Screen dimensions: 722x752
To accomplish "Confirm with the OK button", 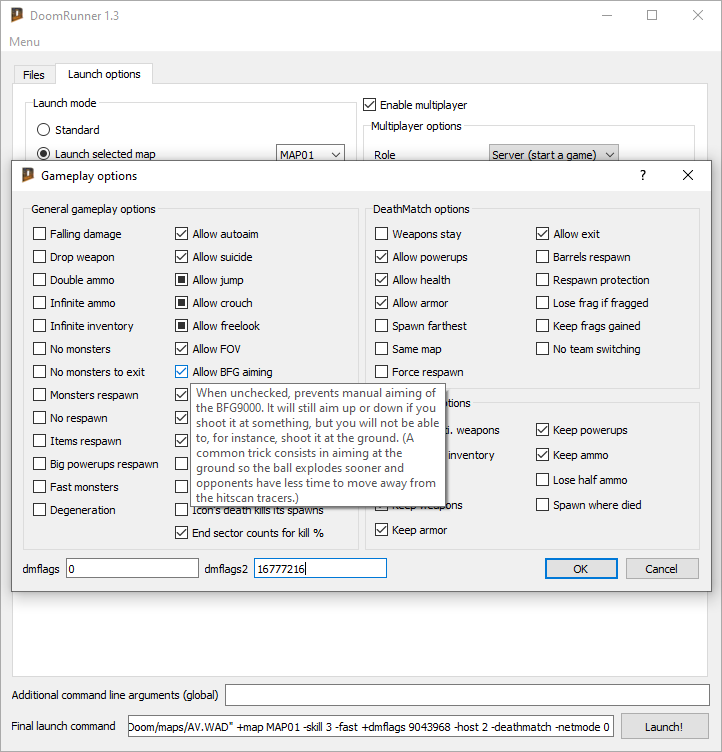I will coord(581,568).
